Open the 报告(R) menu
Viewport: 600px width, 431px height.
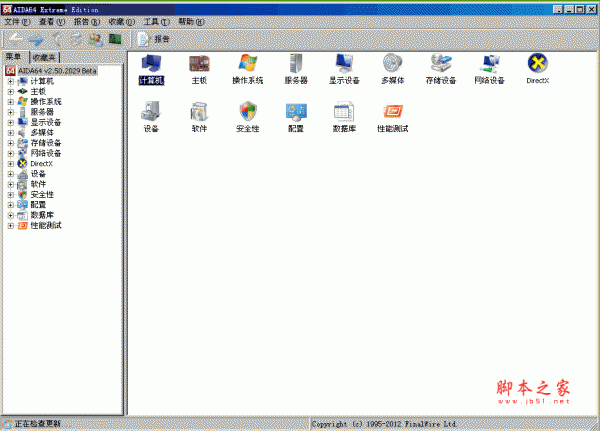(x=87, y=22)
